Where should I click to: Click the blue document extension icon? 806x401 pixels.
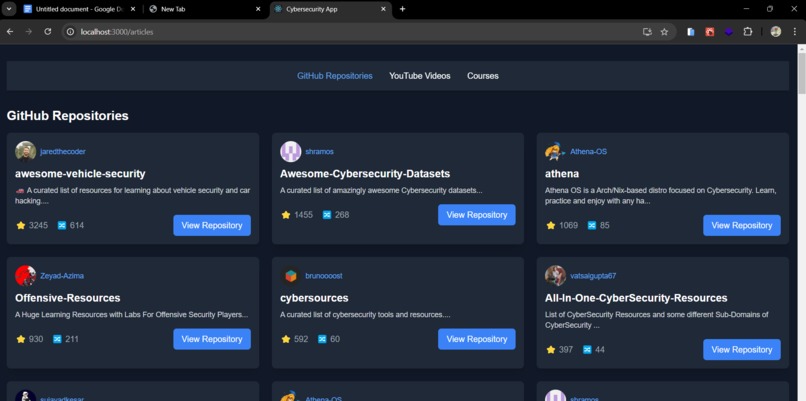coord(691,32)
